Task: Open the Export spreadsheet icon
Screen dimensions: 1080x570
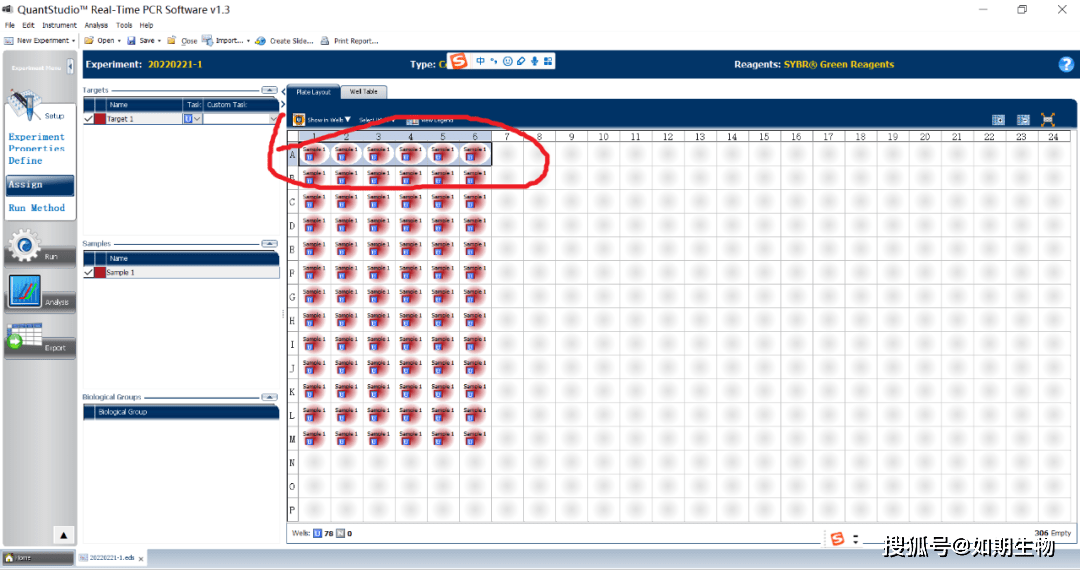Action: 25,337
